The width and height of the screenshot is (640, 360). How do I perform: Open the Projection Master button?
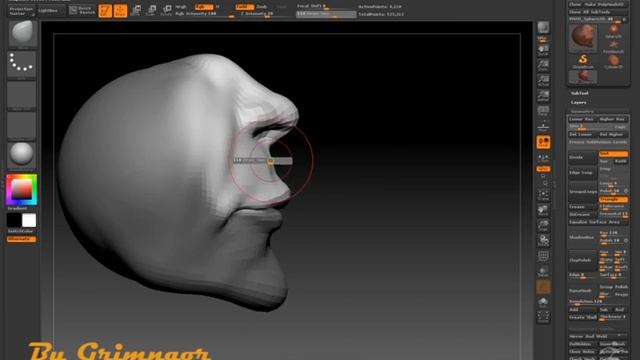pyautogui.click(x=21, y=11)
